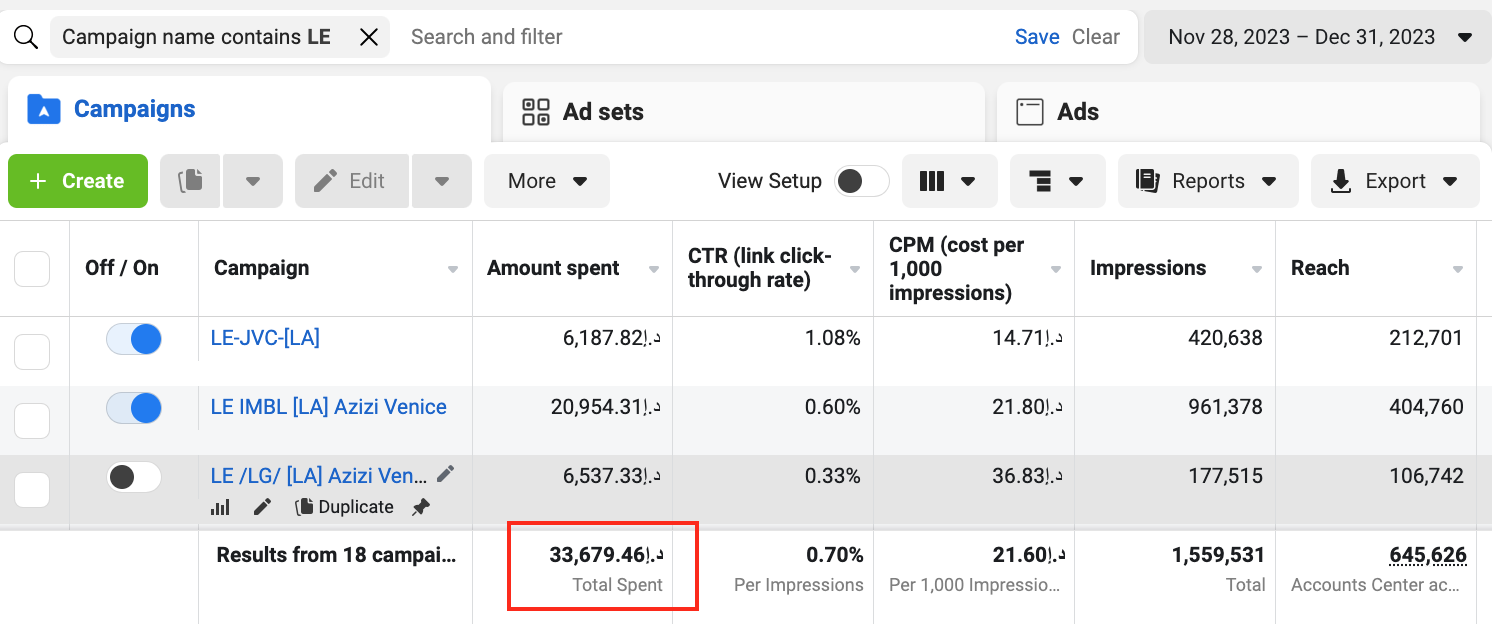Switch to the Ad sets tab
Screen dimensions: 1492x624
tap(602, 112)
